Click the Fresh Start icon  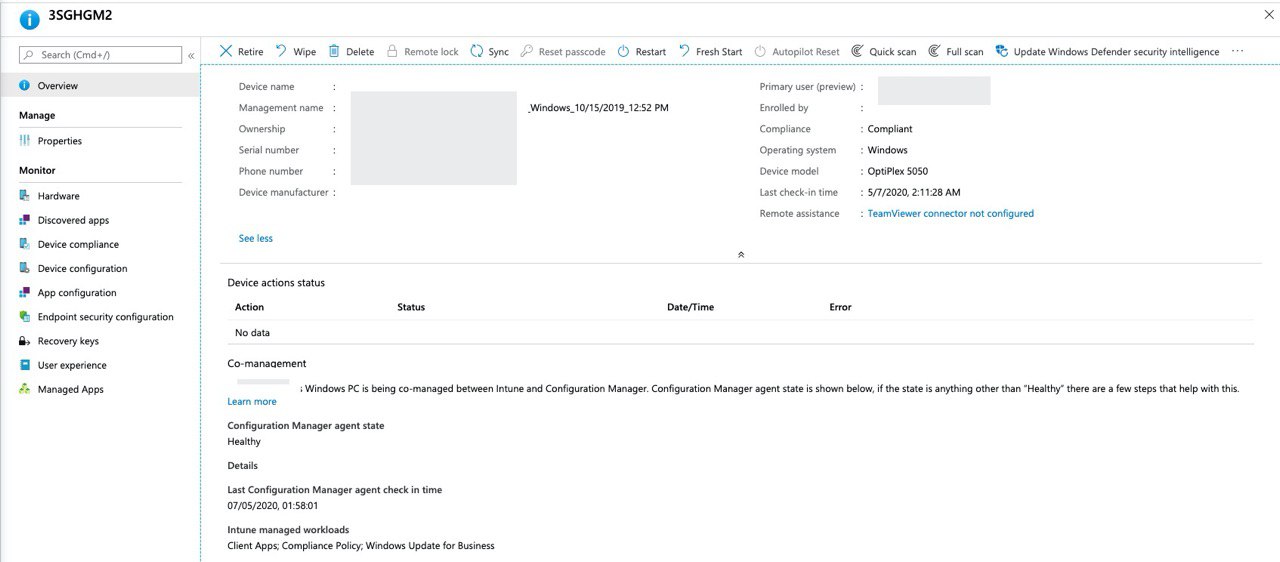684,51
